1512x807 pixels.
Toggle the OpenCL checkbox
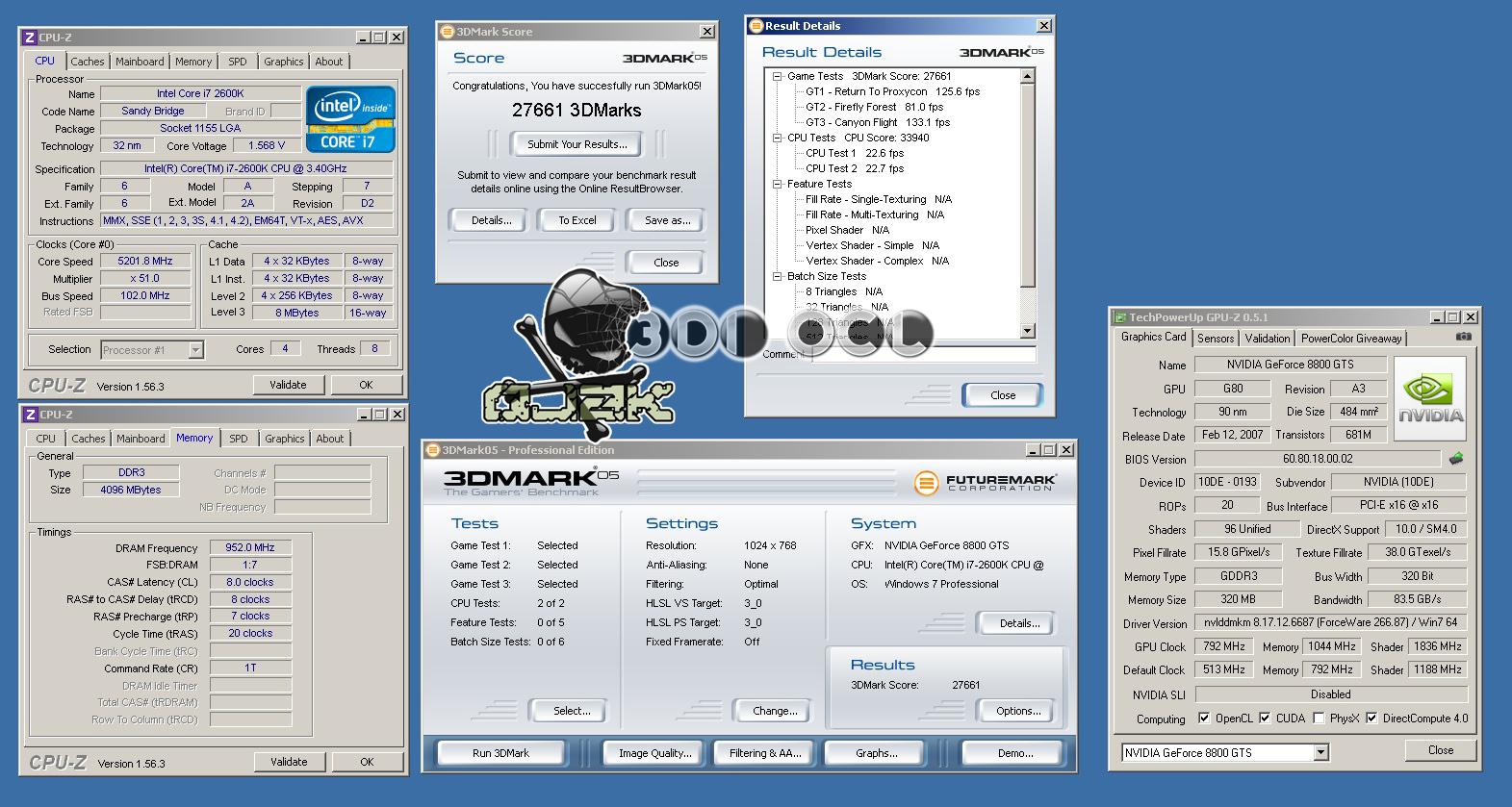coord(1204,718)
